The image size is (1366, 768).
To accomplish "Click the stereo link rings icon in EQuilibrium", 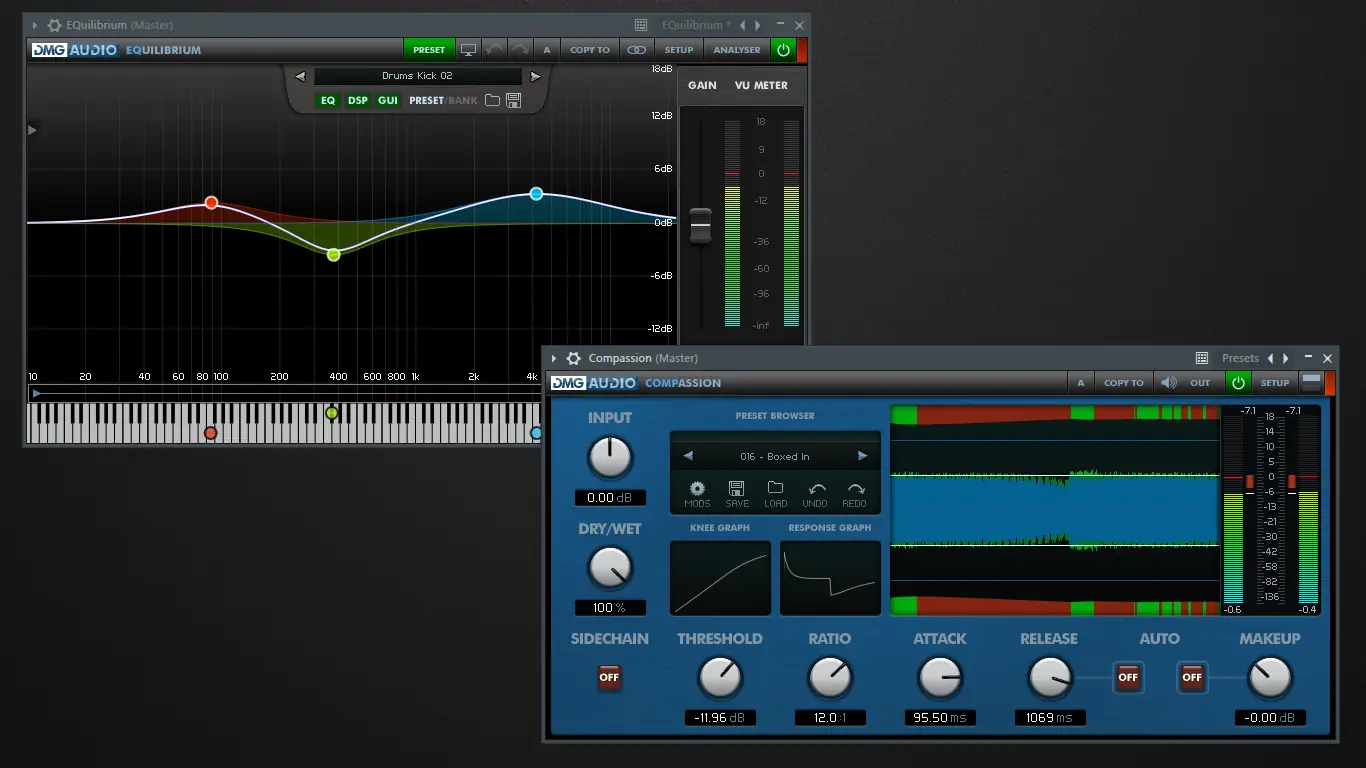I will click(636, 50).
